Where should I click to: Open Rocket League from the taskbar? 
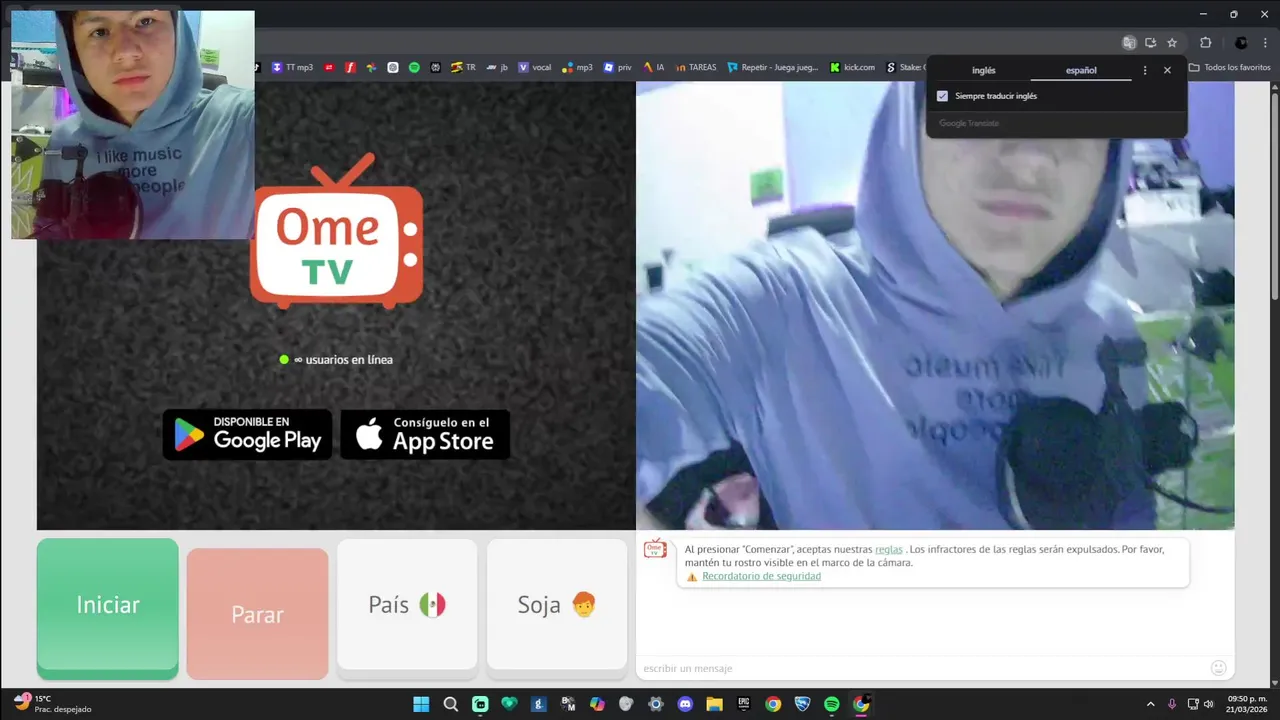(x=802, y=704)
